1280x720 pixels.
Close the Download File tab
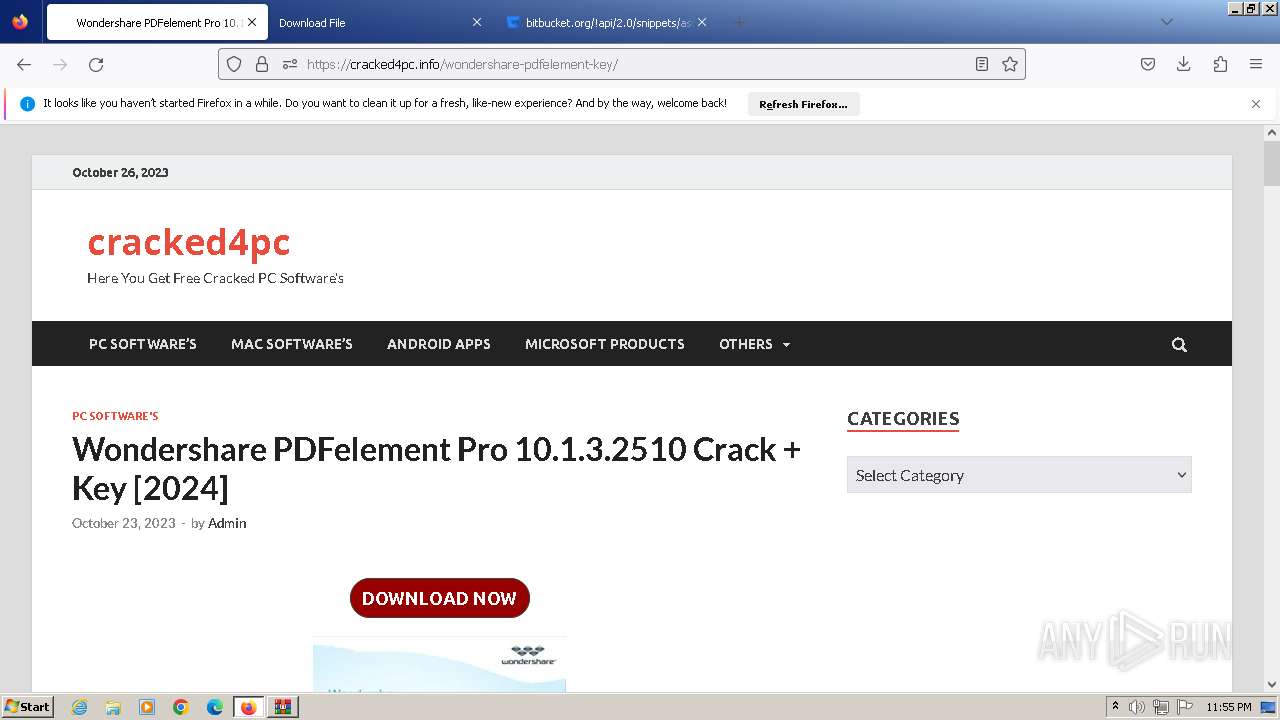476,22
